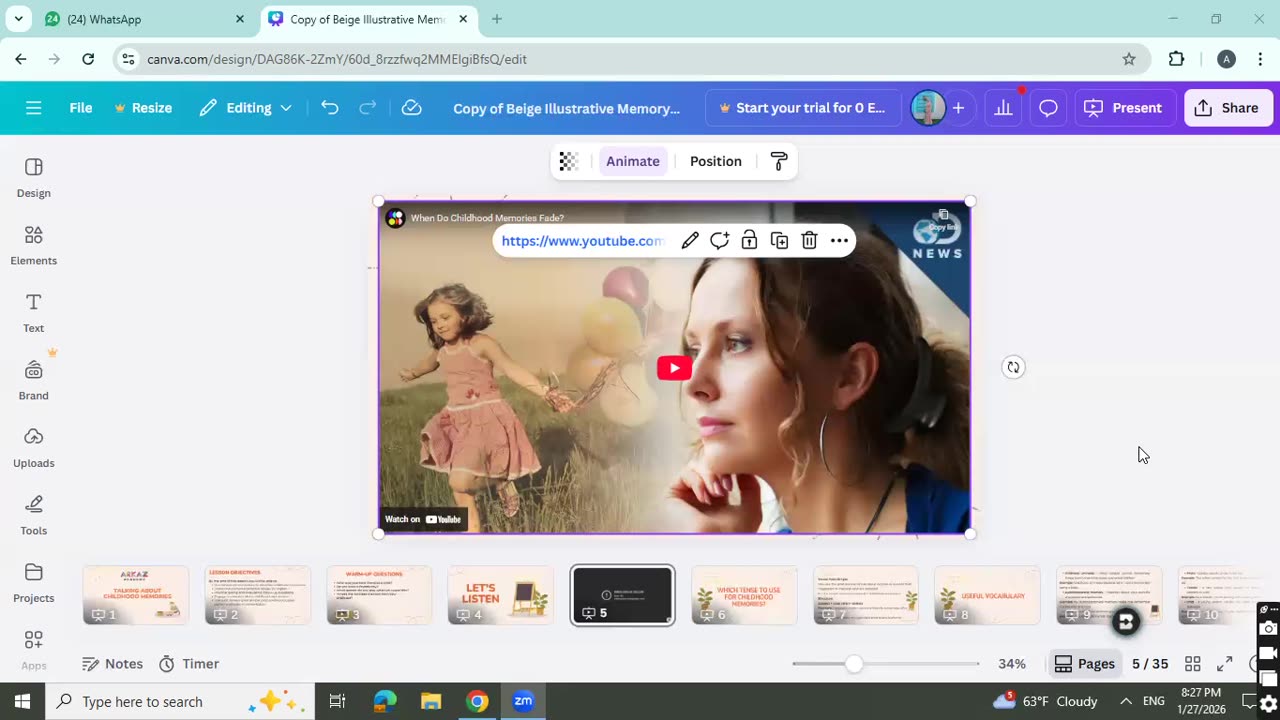1280x720 pixels.
Task: Select page 7 thumbnail
Action: click(x=866, y=595)
